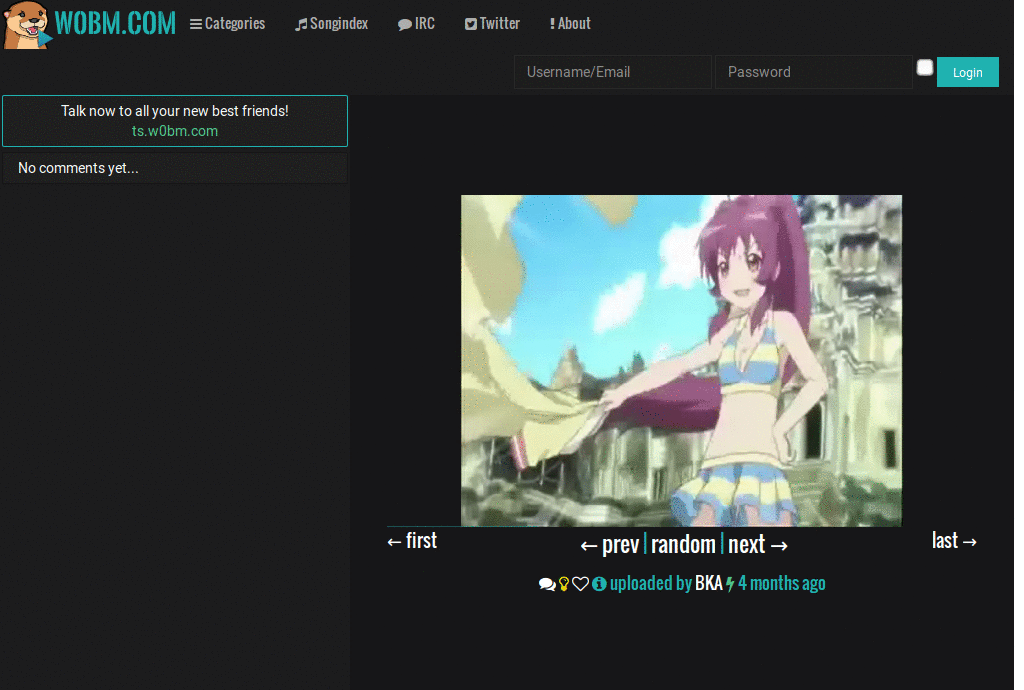Viewport: 1024px width, 690px height.
Task: Load a random video
Action: 683,544
